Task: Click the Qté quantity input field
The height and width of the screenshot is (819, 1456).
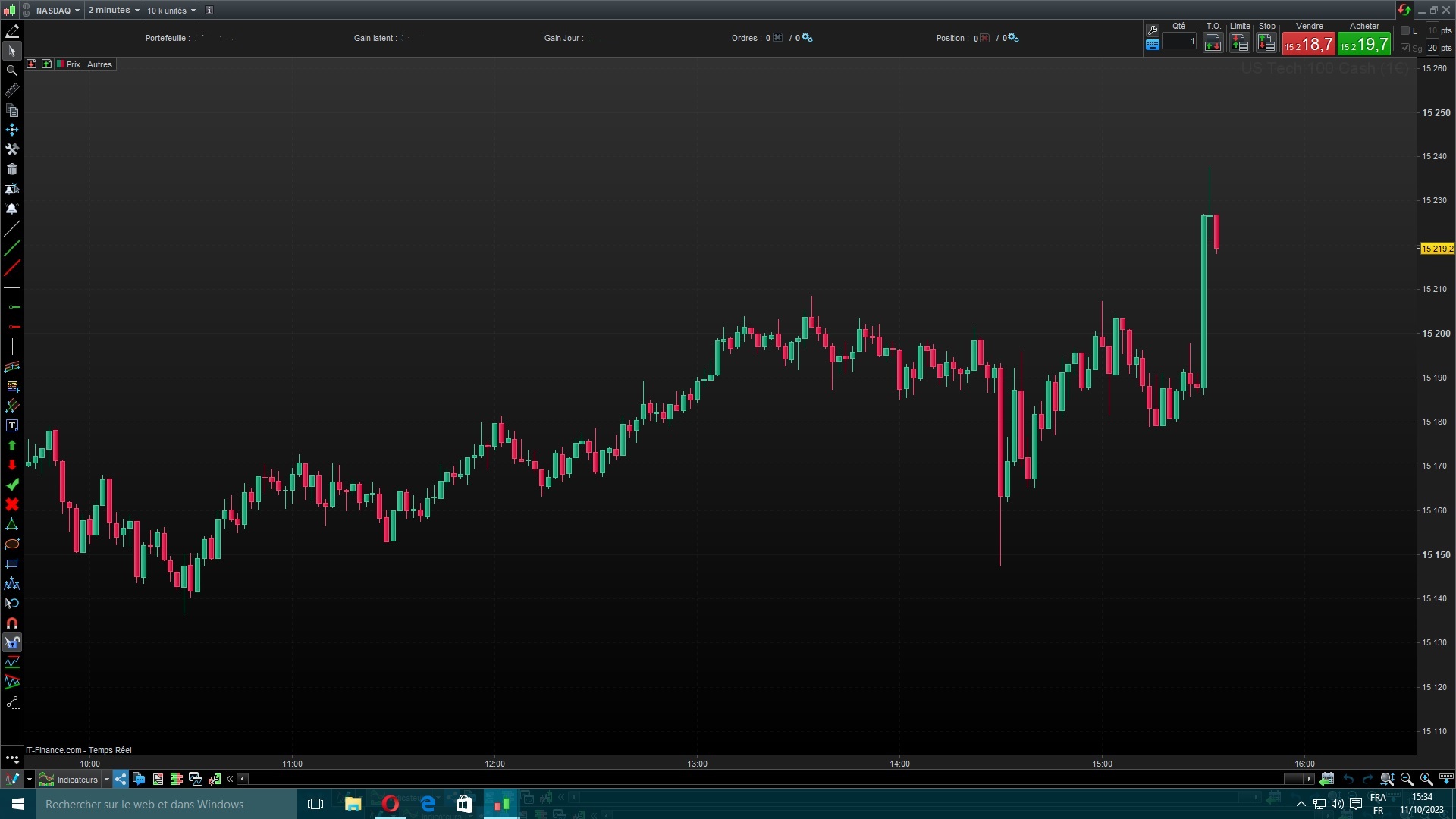Action: [1179, 42]
